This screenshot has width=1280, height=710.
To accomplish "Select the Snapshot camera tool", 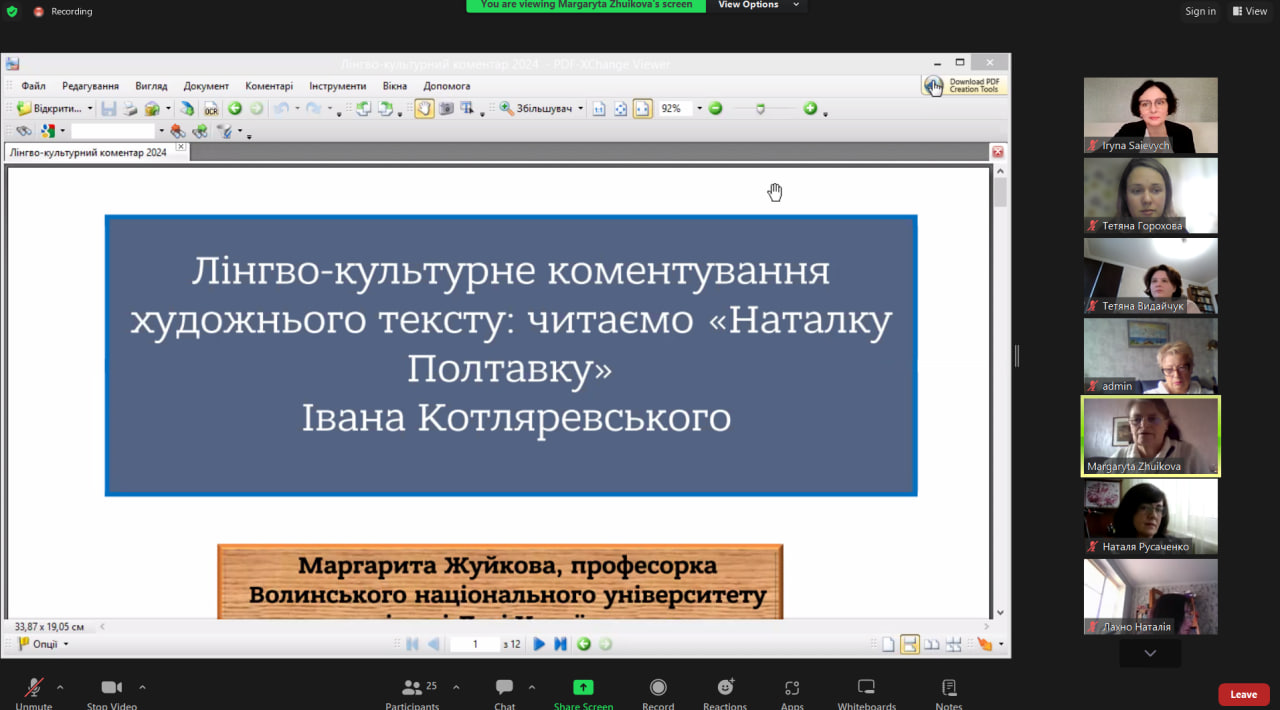I will pyautogui.click(x=446, y=109).
